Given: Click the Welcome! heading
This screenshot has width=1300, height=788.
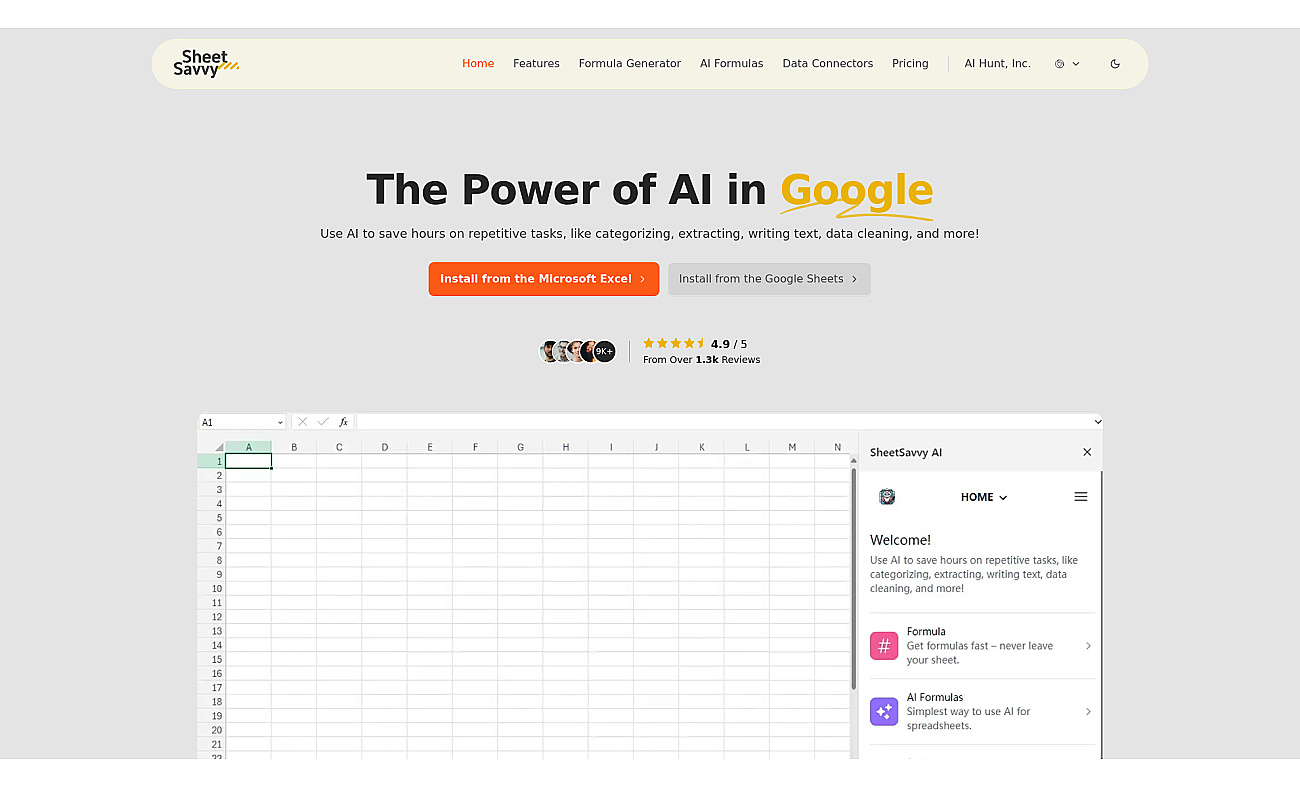Looking at the screenshot, I should (x=900, y=540).
